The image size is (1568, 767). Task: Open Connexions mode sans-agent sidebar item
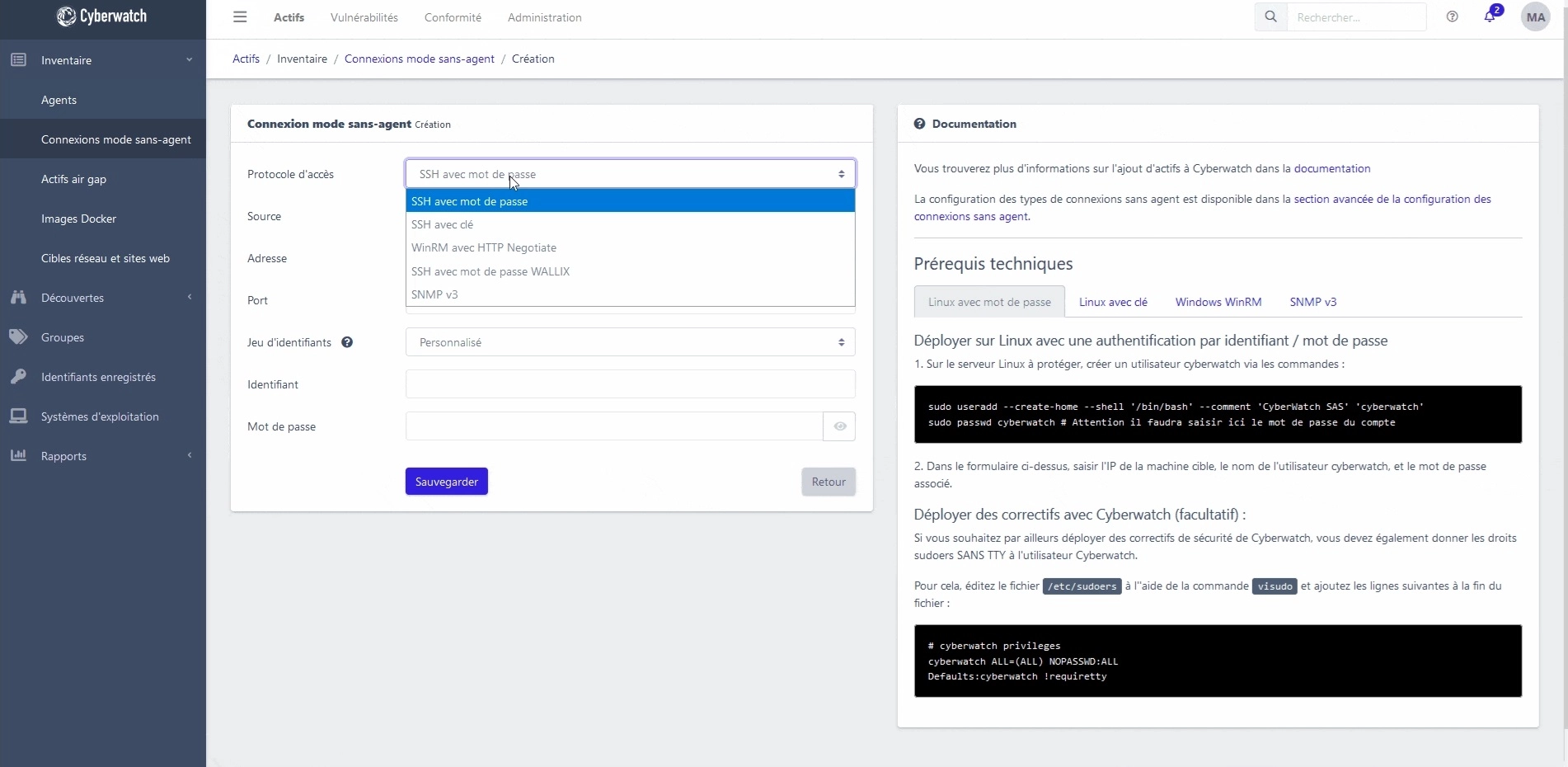[103, 139]
